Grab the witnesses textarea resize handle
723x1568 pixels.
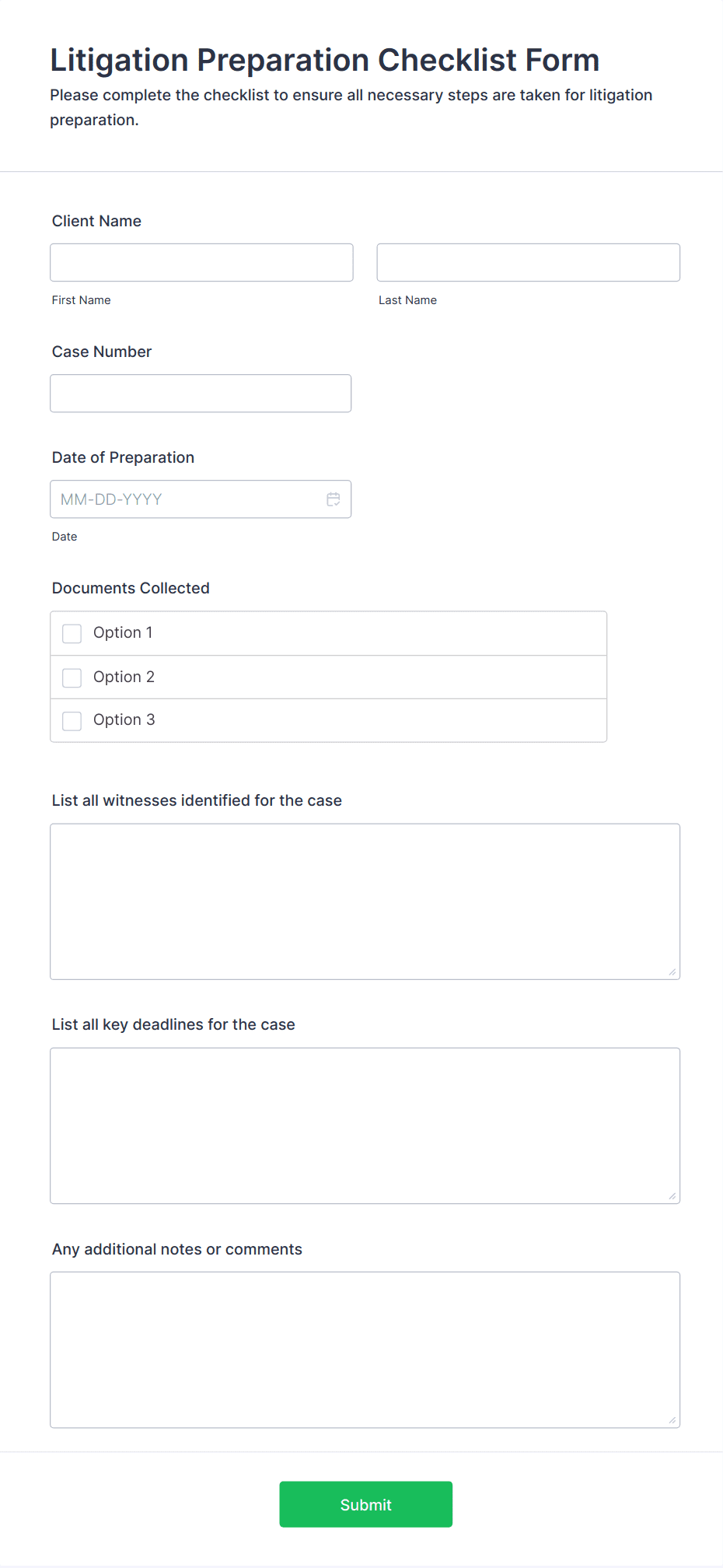(x=672, y=972)
